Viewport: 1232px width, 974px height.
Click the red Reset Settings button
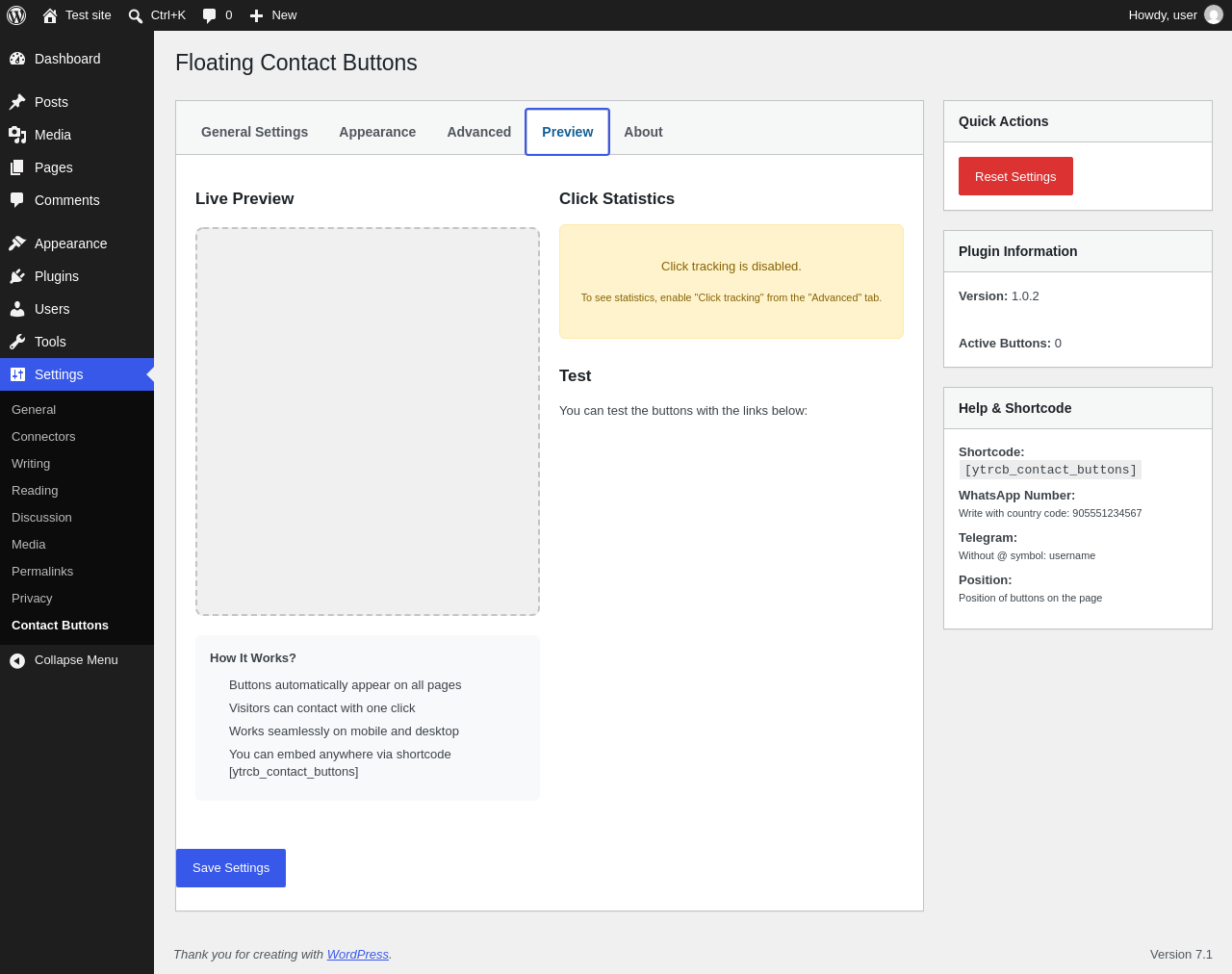1015,176
